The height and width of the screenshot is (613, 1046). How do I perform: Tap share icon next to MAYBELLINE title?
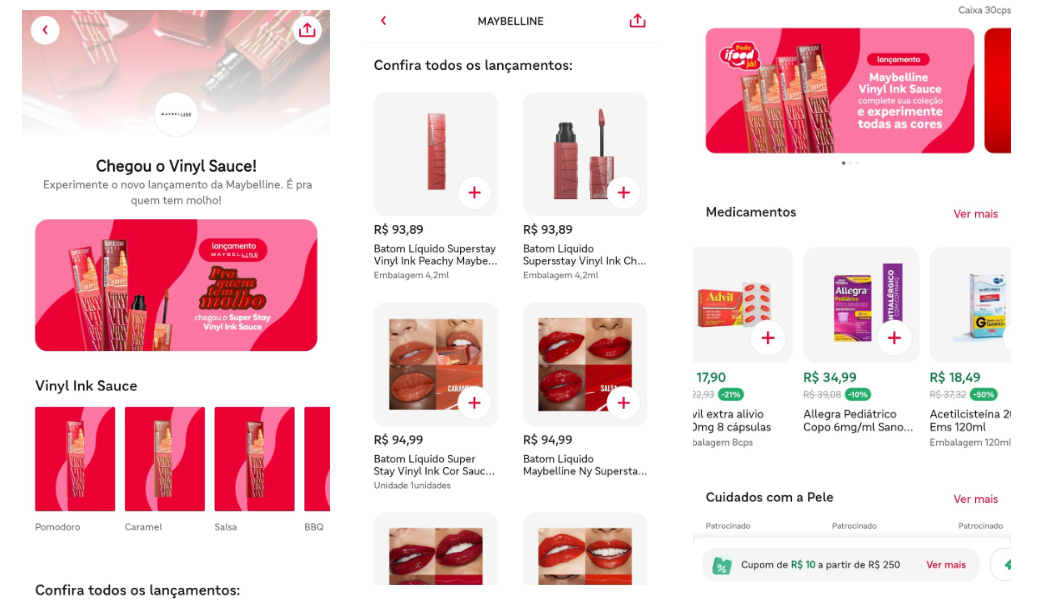click(x=637, y=21)
